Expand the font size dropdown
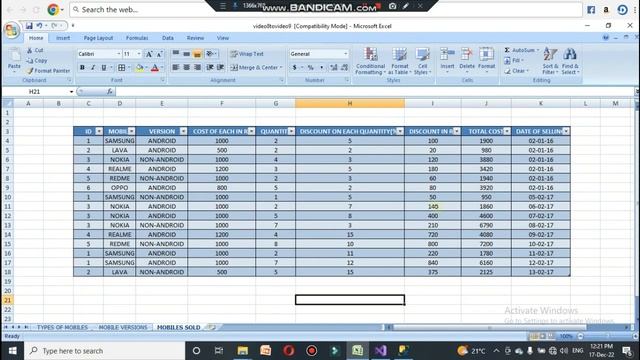This screenshot has height=360, width=640. click(x=139, y=54)
